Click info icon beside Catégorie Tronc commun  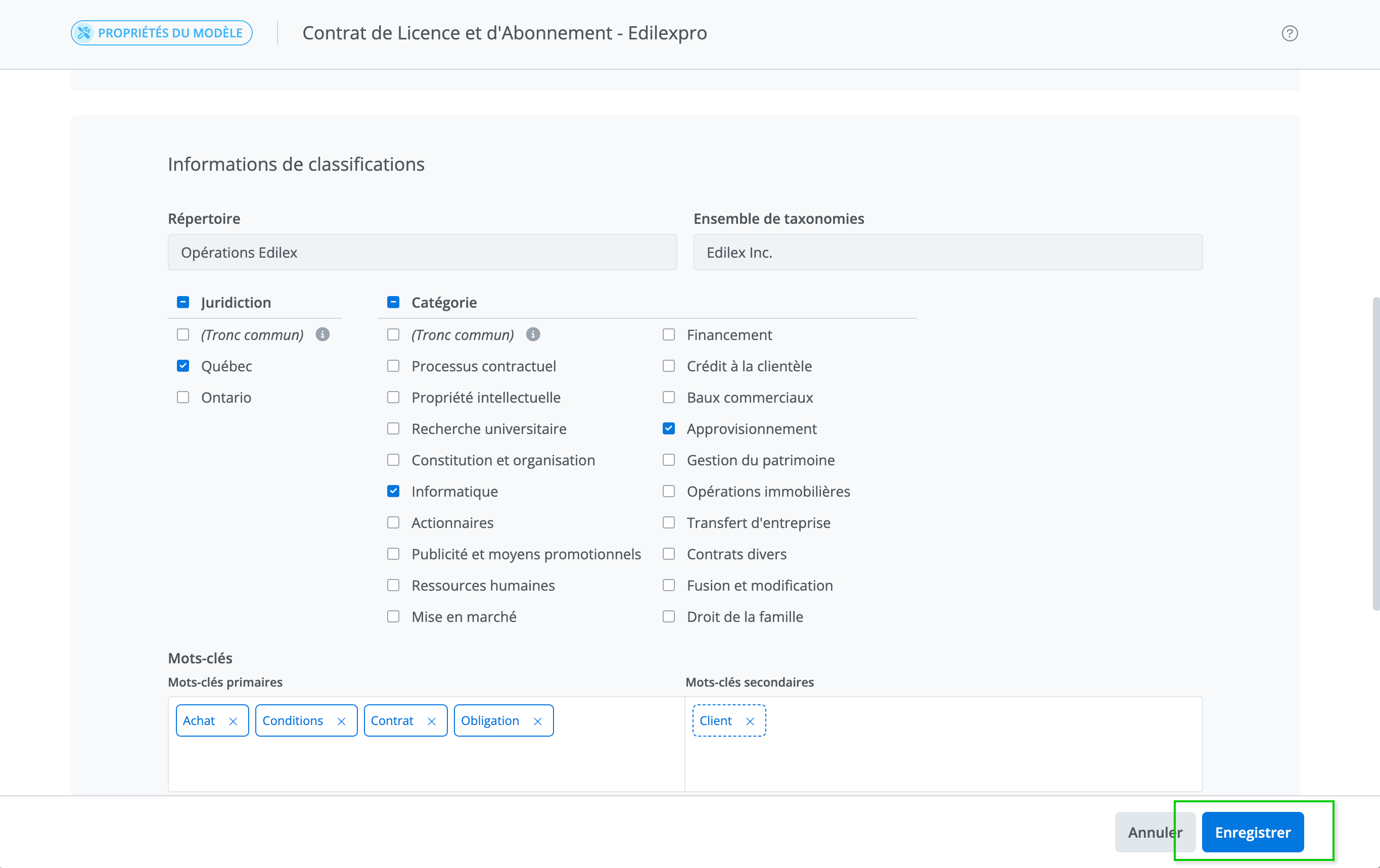click(533, 334)
